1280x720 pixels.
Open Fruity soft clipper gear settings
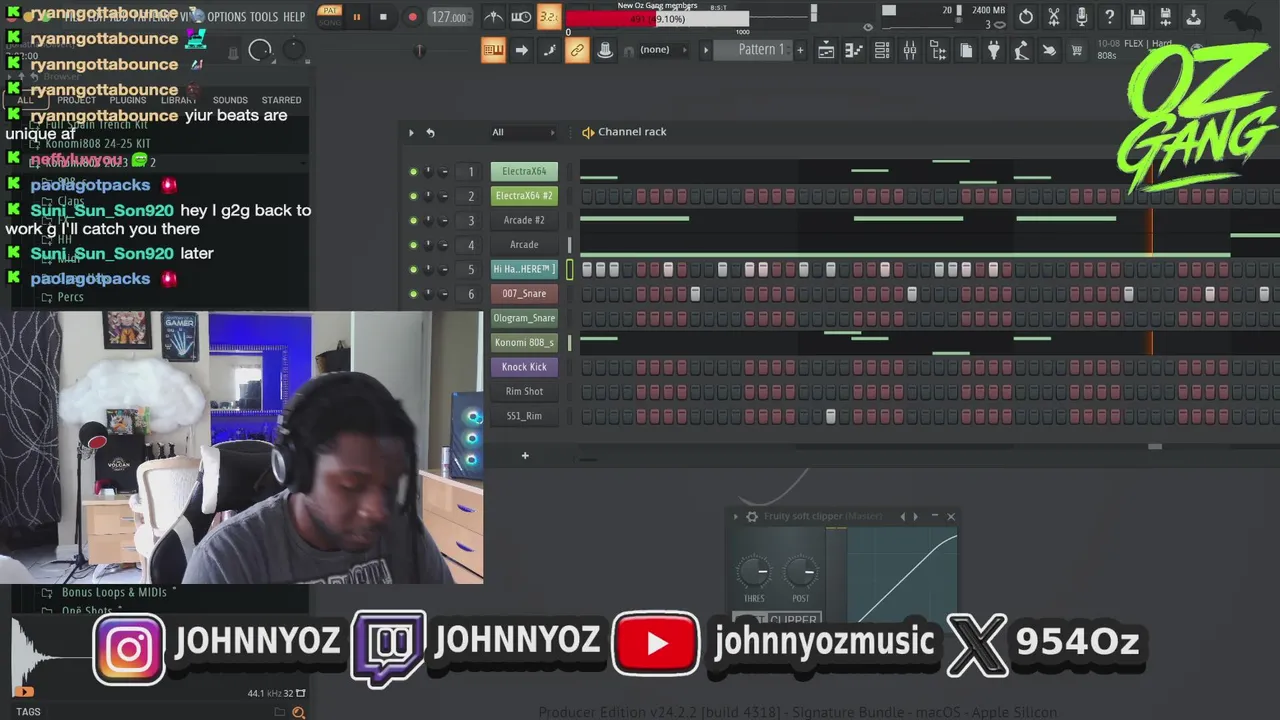pos(752,517)
